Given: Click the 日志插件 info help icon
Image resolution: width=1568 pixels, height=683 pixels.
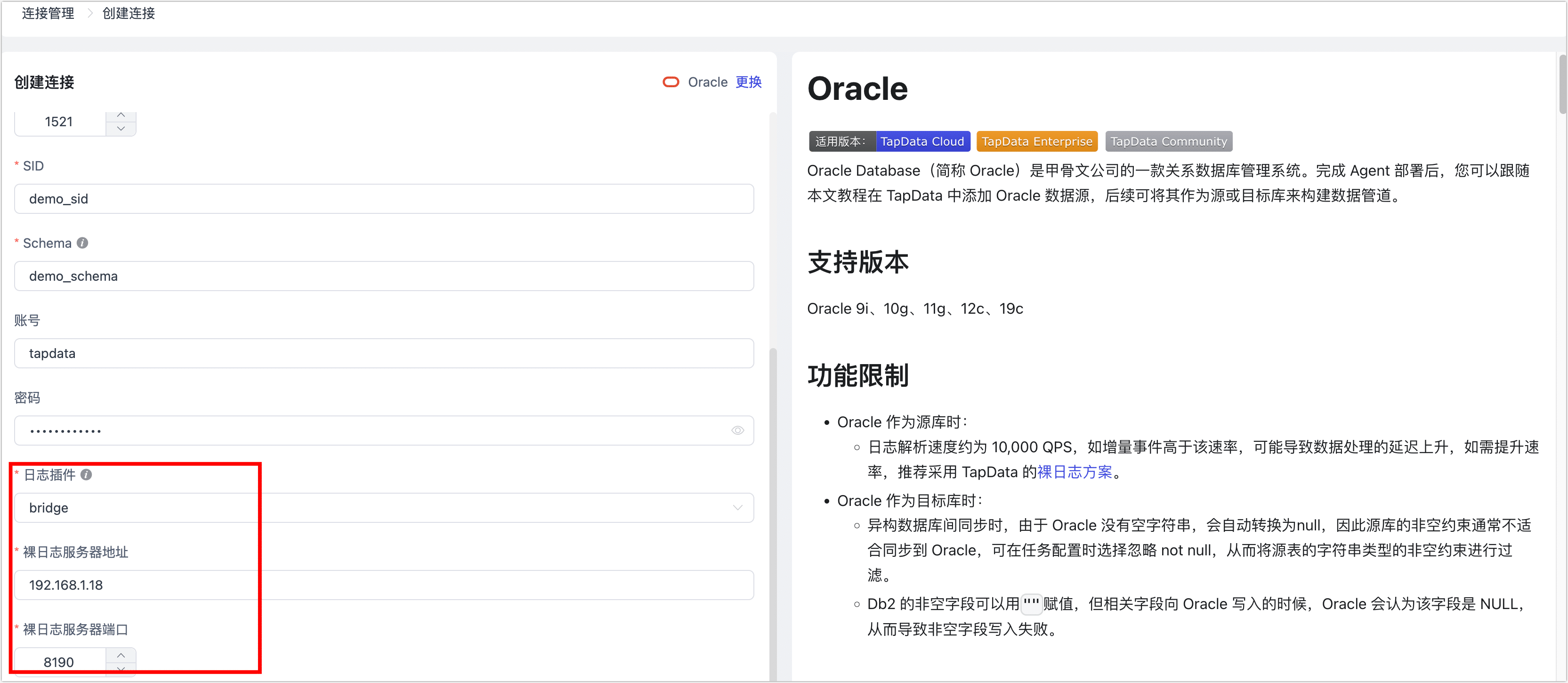Looking at the screenshot, I should 87,474.
